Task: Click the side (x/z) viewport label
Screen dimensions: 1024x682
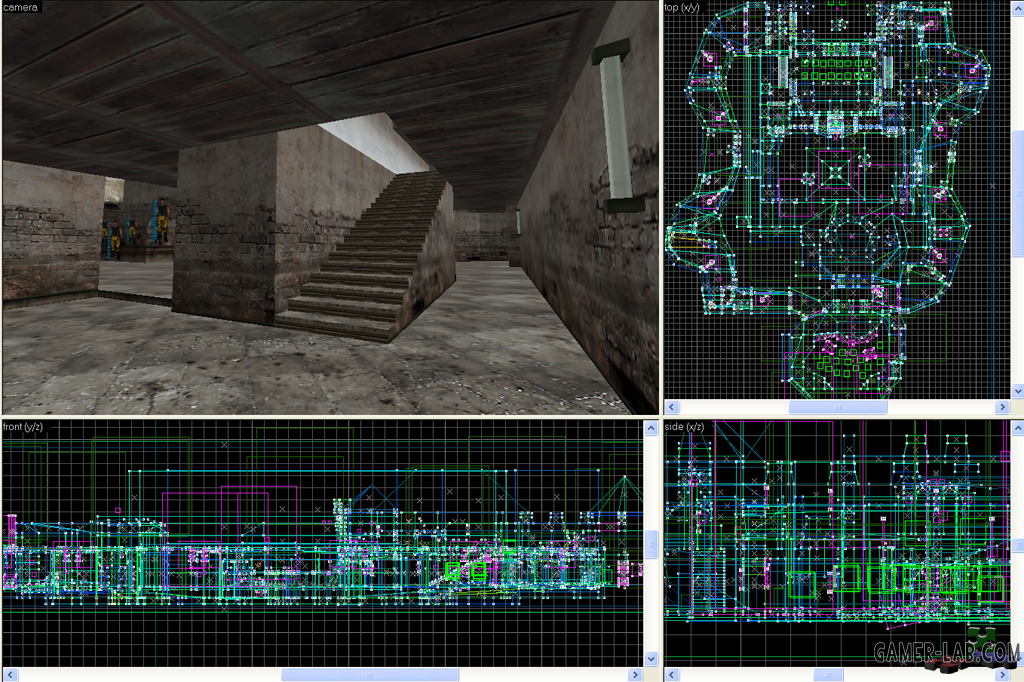Action: click(x=684, y=427)
